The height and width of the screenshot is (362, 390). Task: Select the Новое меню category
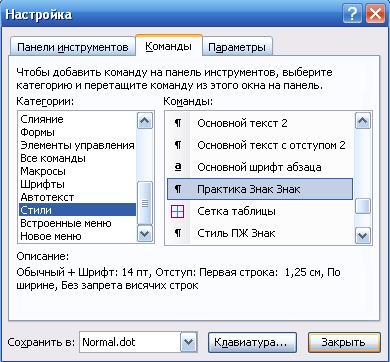pos(77,236)
